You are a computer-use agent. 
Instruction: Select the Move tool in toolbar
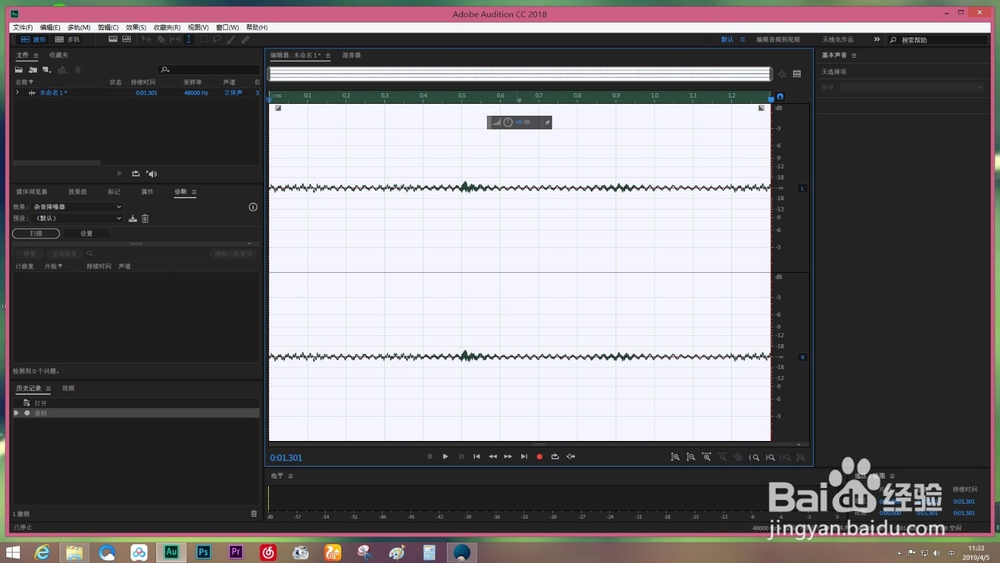point(146,40)
